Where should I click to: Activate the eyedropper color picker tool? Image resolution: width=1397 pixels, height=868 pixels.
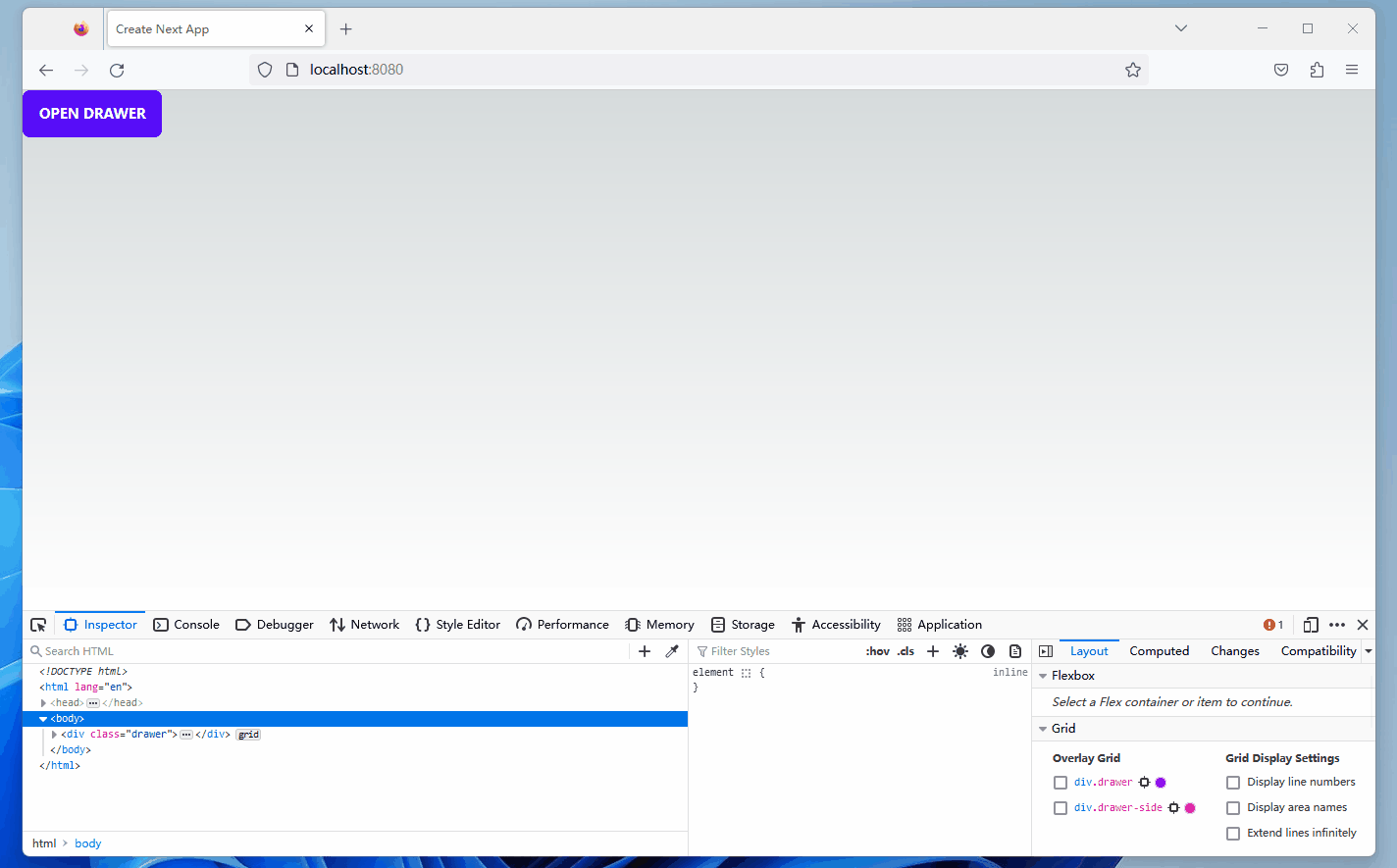[671, 650]
